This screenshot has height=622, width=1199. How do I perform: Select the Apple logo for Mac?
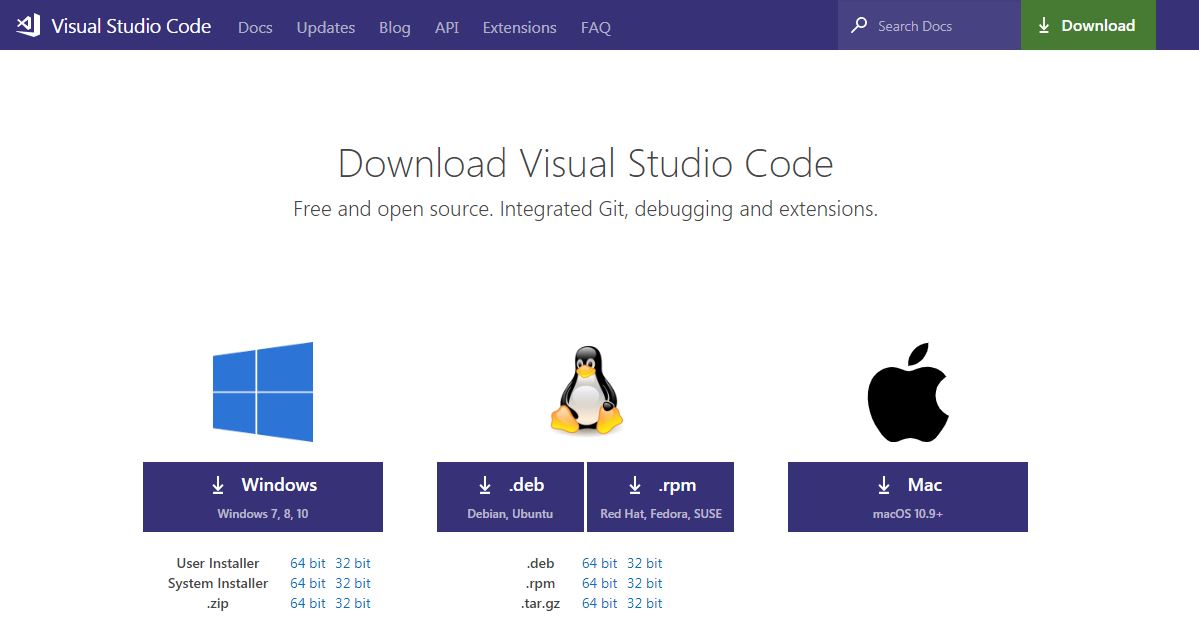coord(906,391)
